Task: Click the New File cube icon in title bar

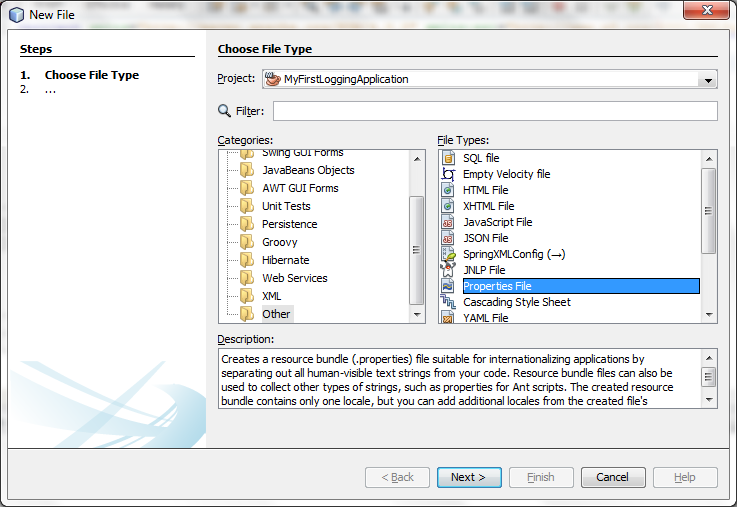Action: pos(16,15)
